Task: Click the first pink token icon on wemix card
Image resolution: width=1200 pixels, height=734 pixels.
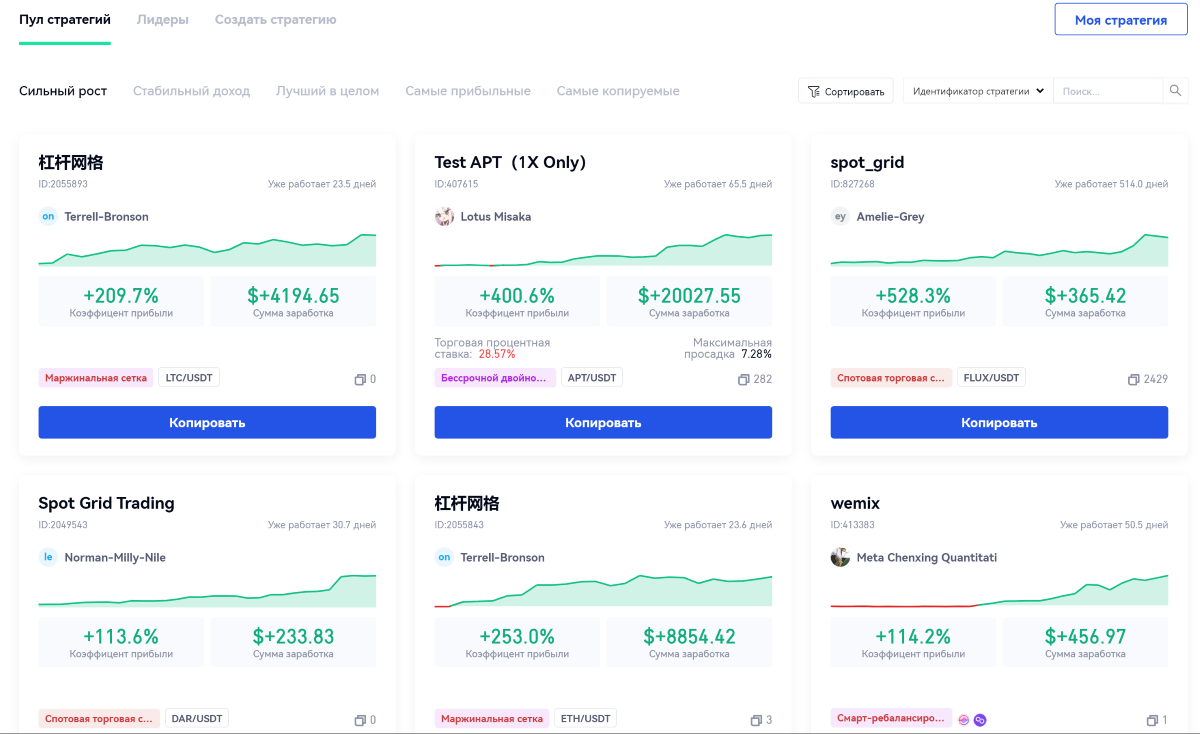Action: tap(964, 720)
